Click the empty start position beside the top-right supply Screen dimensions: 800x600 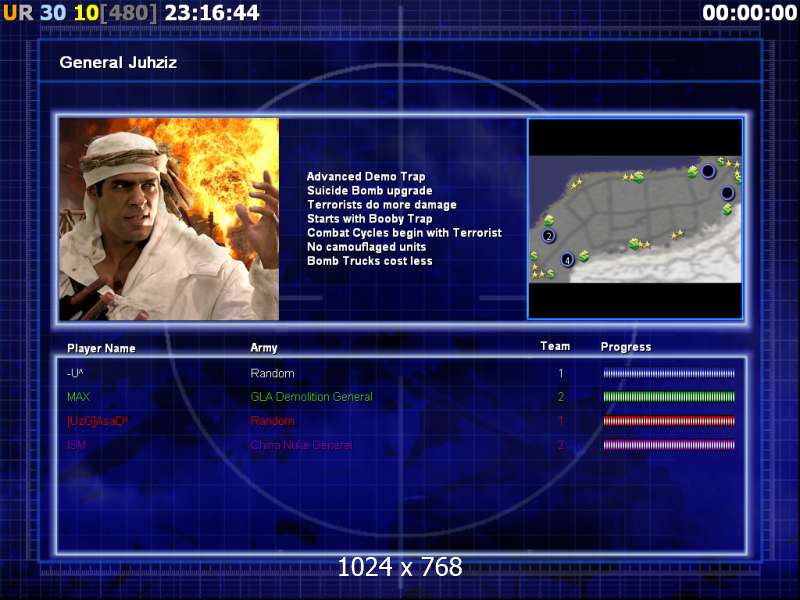[x=708, y=171]
